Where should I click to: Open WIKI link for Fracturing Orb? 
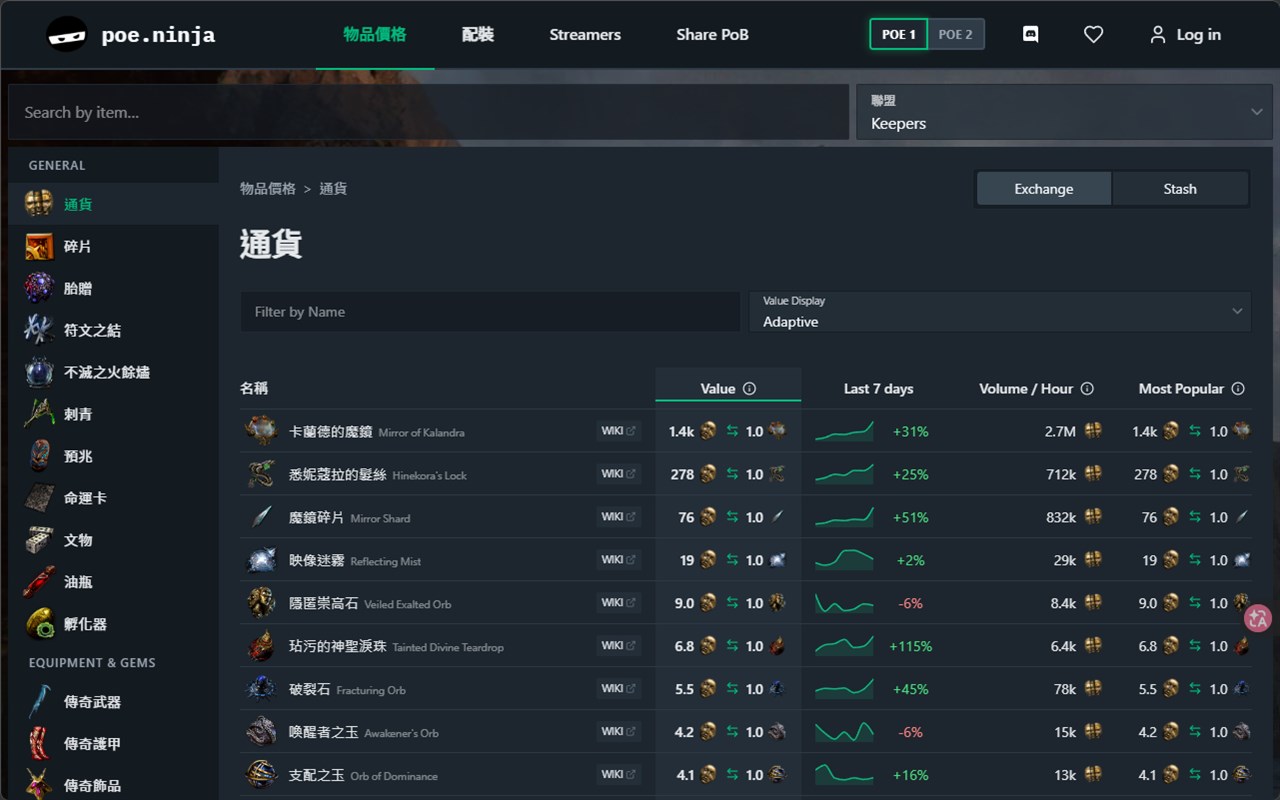click(617, 689)
